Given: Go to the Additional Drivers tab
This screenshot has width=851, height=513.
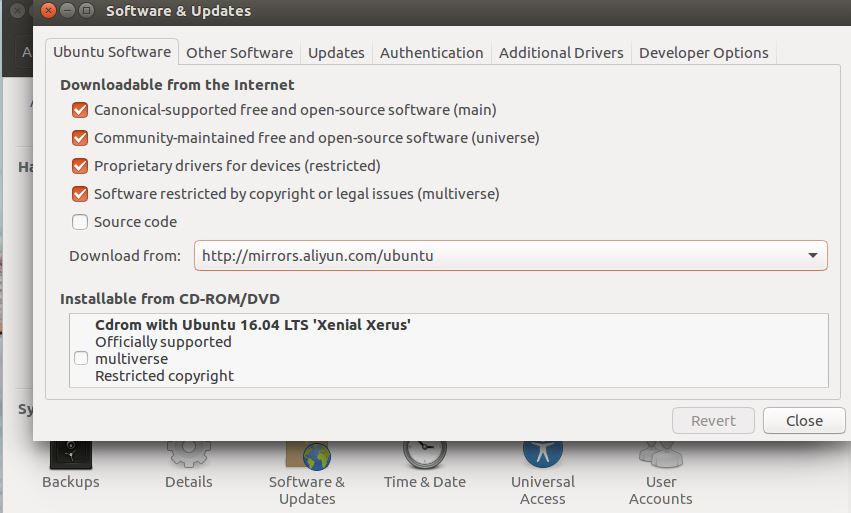Looking at the screenshot, I should pyautogui.click(x=561, y=53).
